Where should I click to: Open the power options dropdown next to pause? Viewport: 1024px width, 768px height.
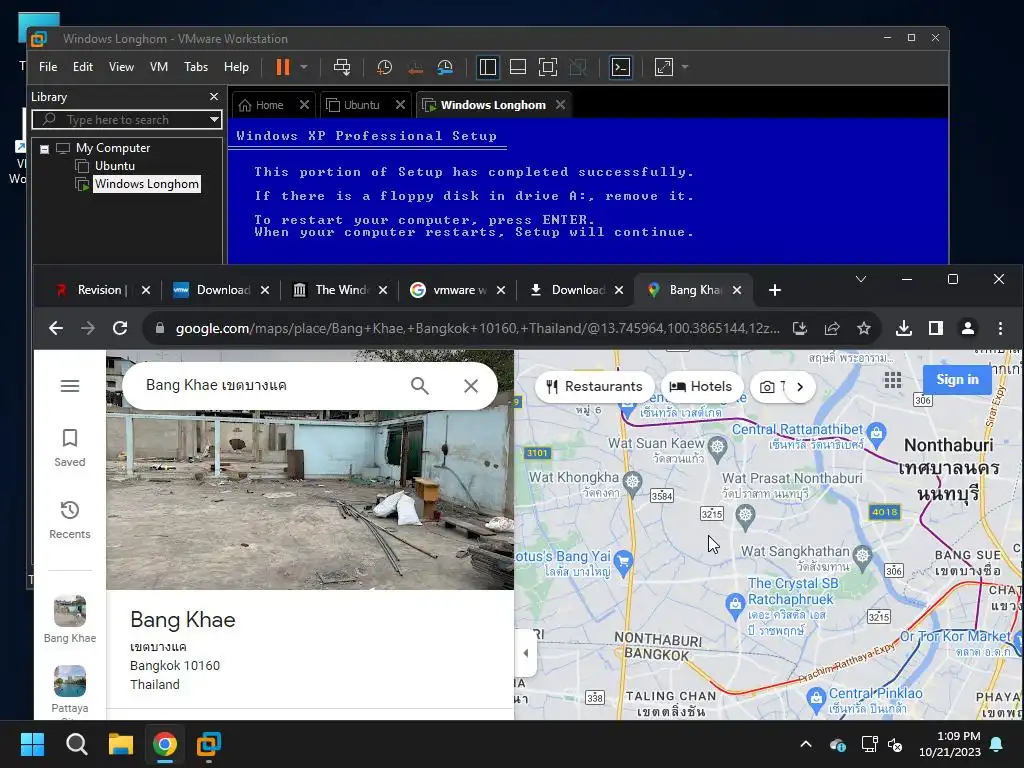click(304, 67)
